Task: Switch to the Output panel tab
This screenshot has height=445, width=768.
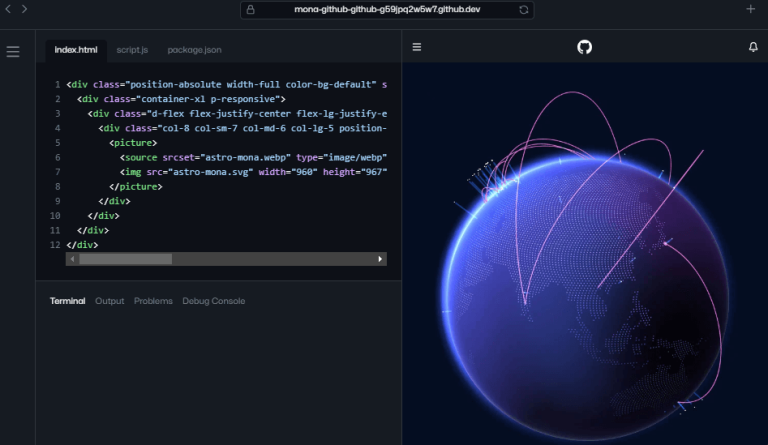Action: 109,301
